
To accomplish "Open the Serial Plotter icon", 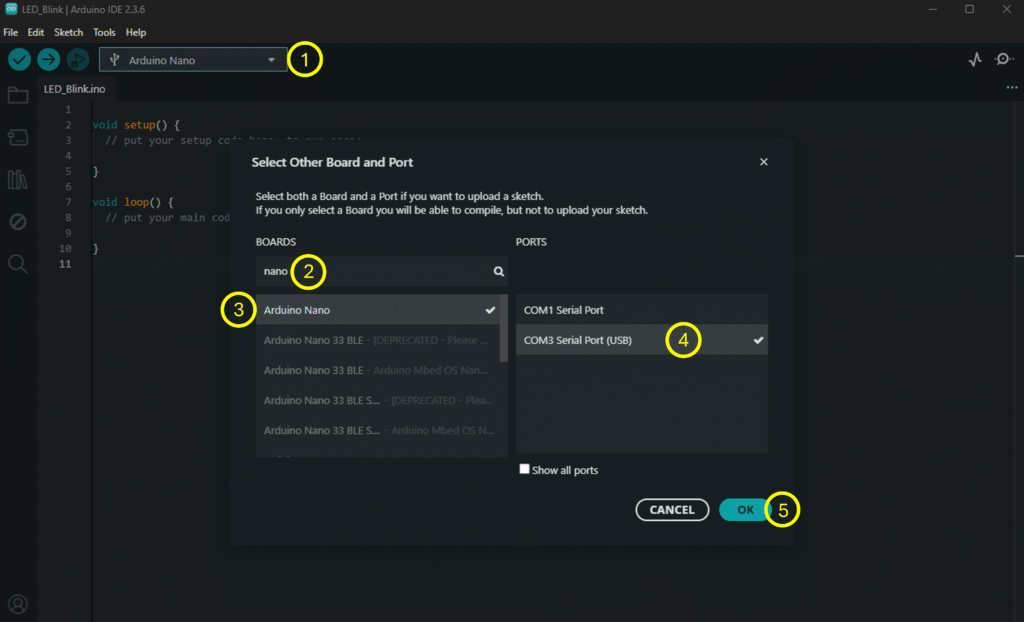I will [975, 60].
